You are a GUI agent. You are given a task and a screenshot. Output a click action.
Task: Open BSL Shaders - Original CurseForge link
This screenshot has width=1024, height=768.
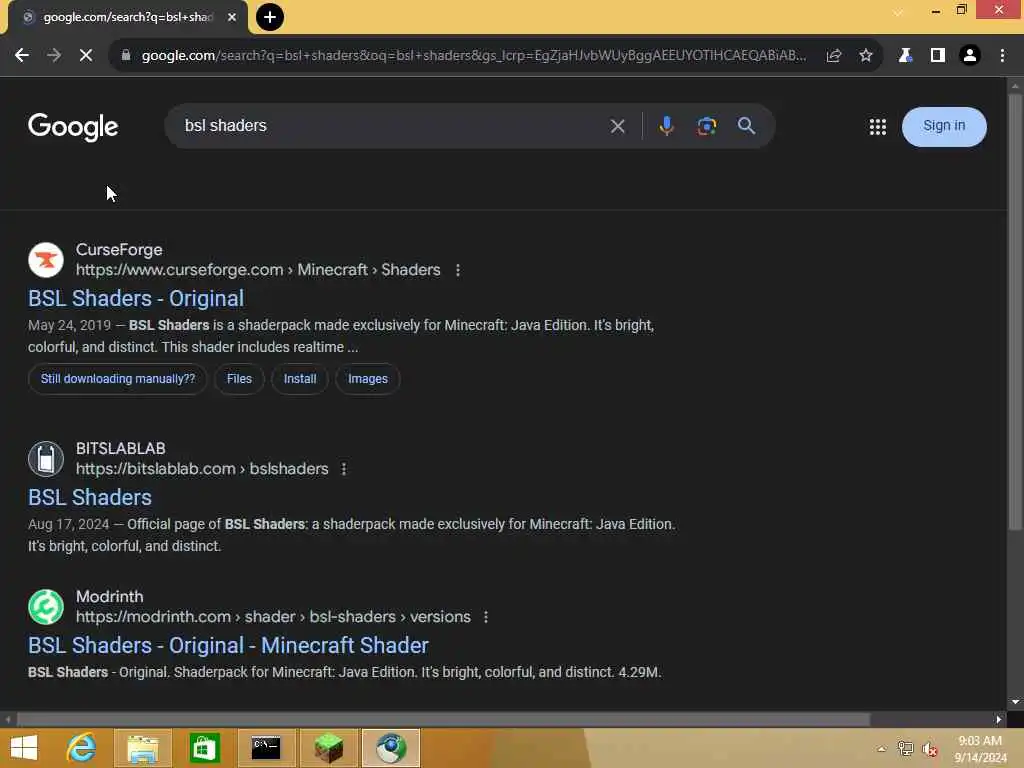[136, 298]
